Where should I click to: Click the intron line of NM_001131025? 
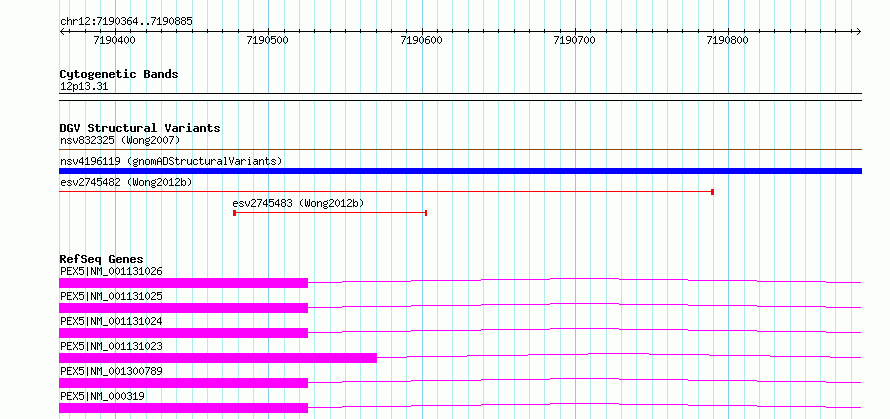pyautogui.click(x=585, y=305)
